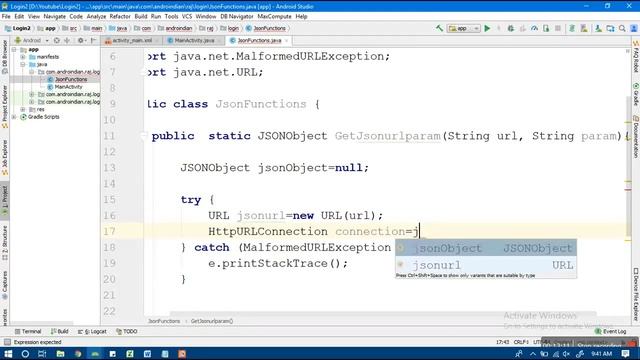Viewport: 640px width, 360px height.
Task: Open the app run configuration dropdown
Action: point(464,29)
